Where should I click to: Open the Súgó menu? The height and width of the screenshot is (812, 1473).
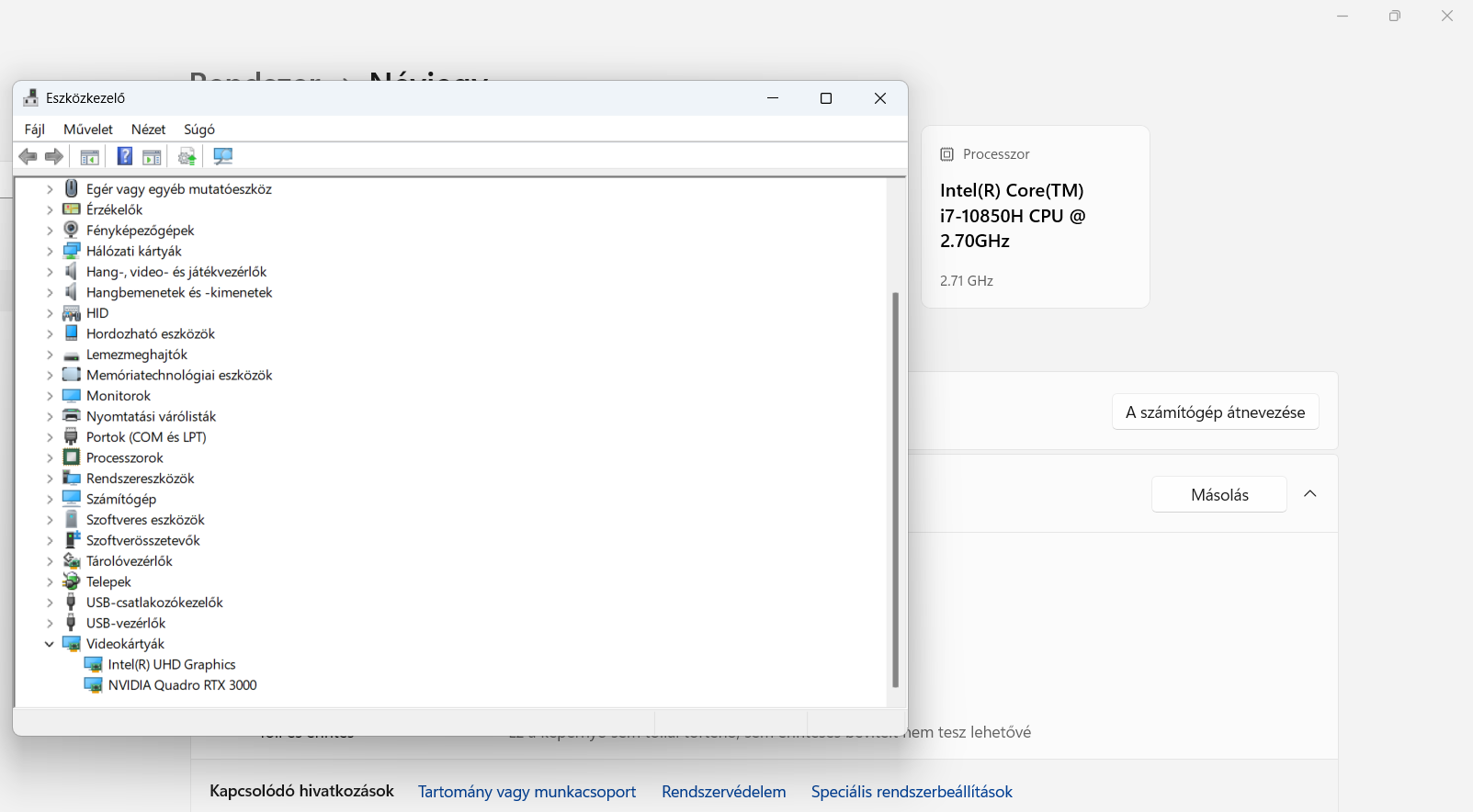(x=199, y=130)
